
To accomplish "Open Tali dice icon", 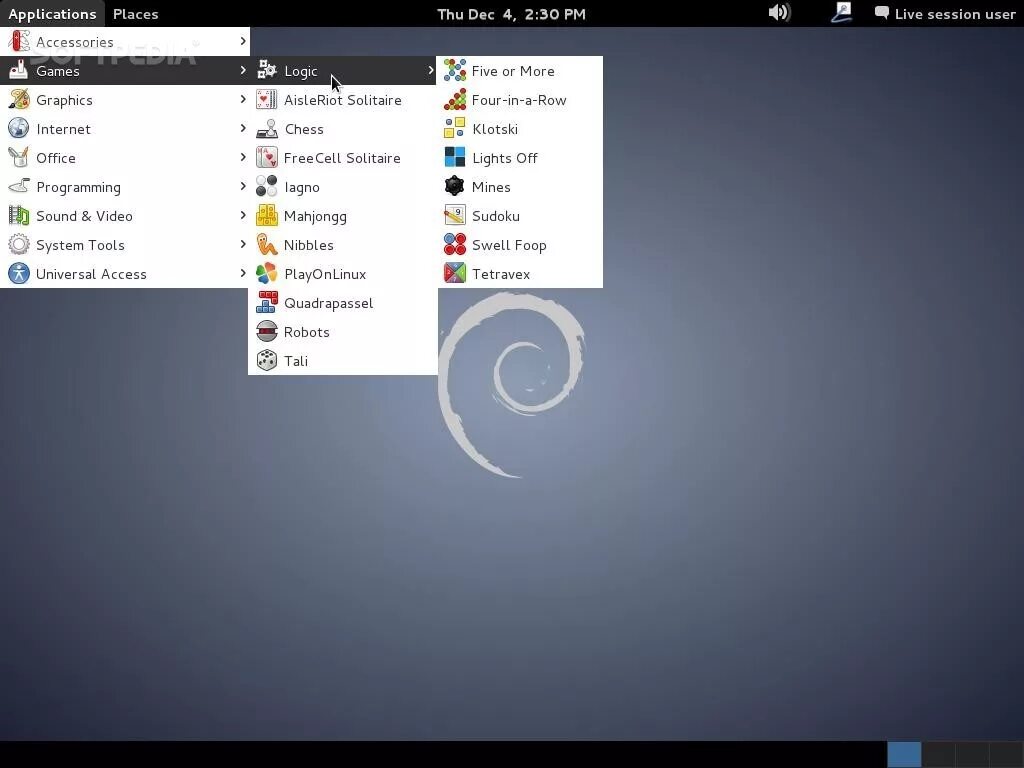I will (x=266, y=360).
